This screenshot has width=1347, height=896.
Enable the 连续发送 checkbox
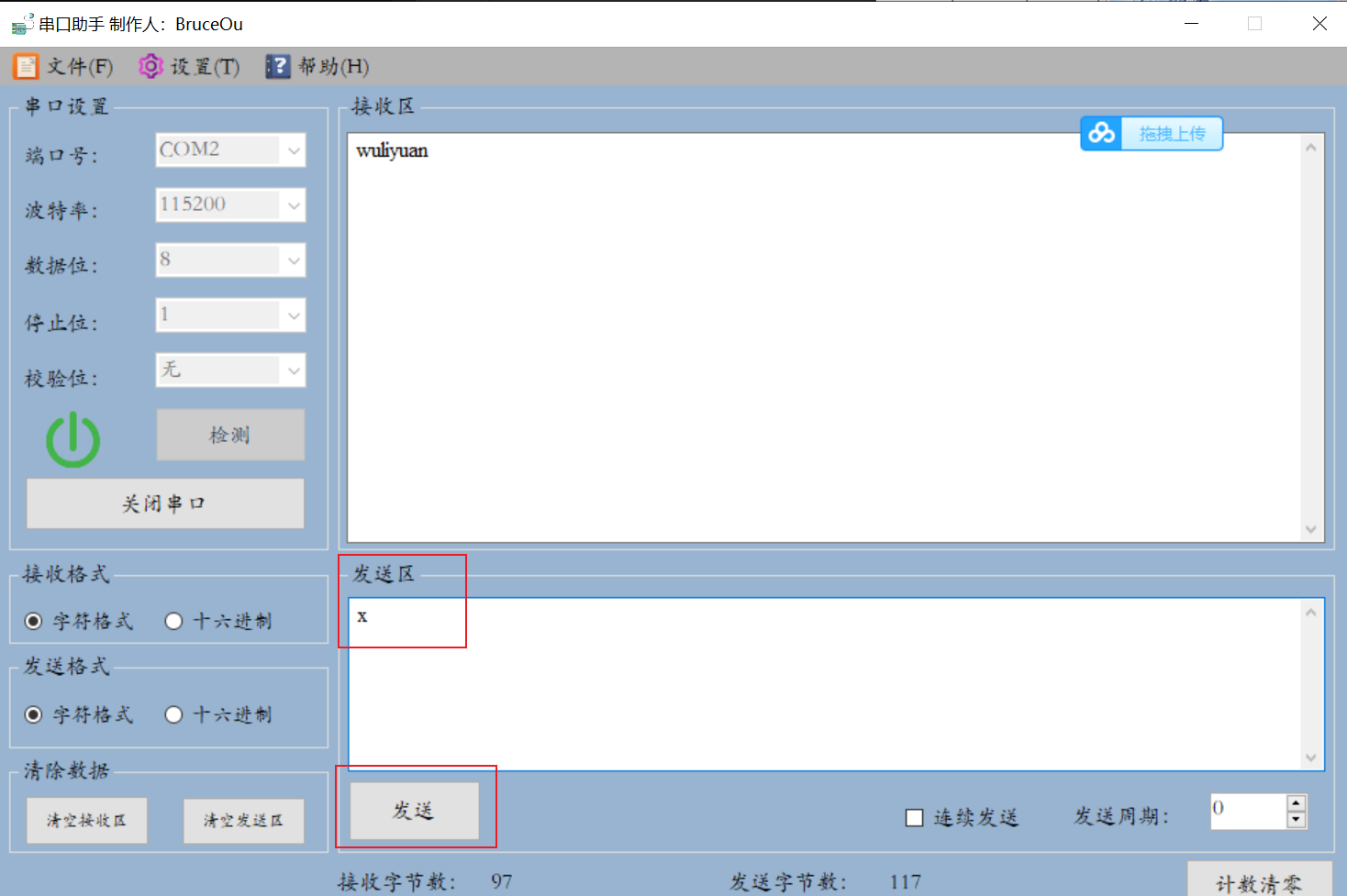(x=915, y=817)
